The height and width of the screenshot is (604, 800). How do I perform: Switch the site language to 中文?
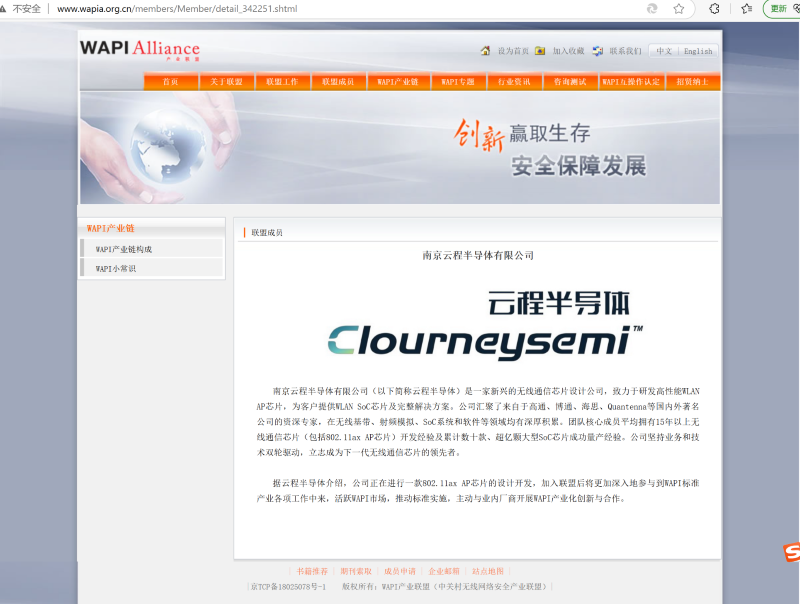(x=664, y=51)
